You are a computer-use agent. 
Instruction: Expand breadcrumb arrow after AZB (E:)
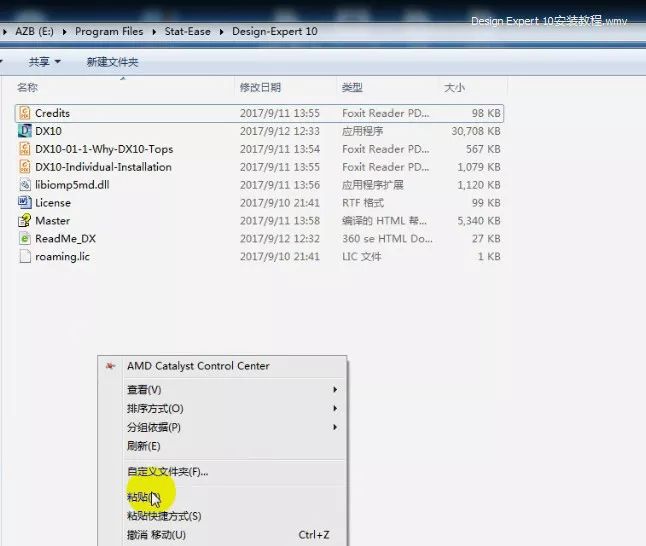coord(64,32)
